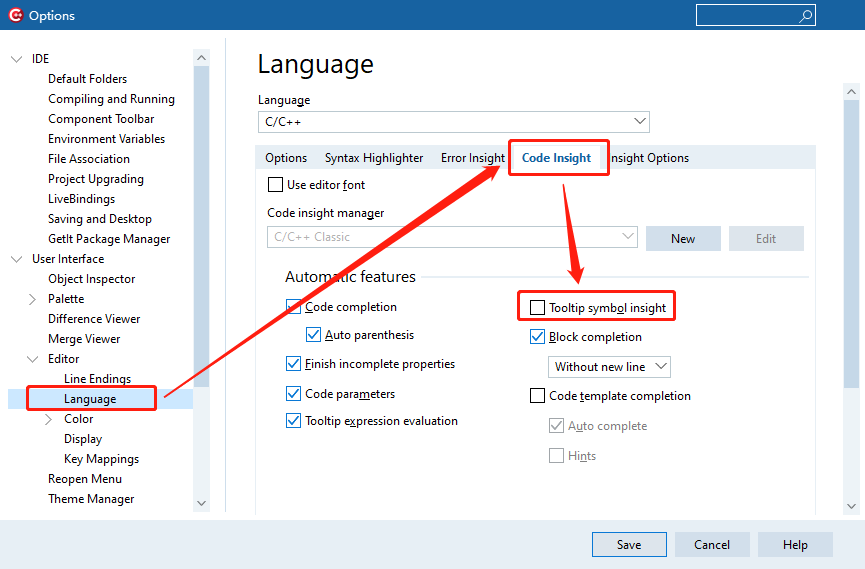The width and height of the screenshot is (865, 569).
Task: Collapse the IDE tree node
Action: coord(17,59)
